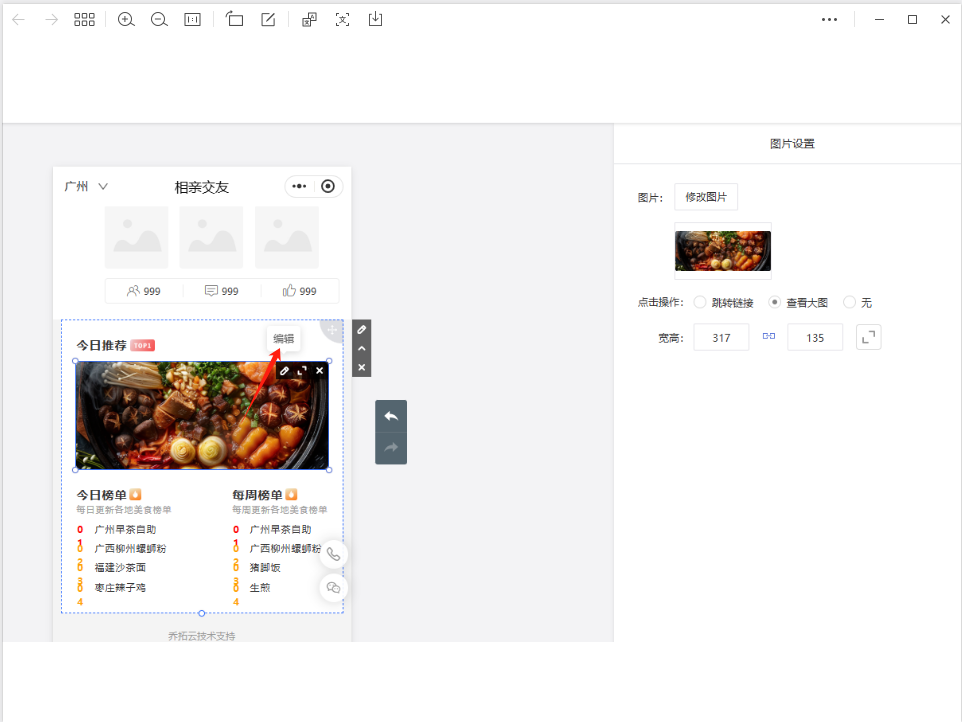
Task: Click the phone contact floating icon
Action: (x=333, y=555)
